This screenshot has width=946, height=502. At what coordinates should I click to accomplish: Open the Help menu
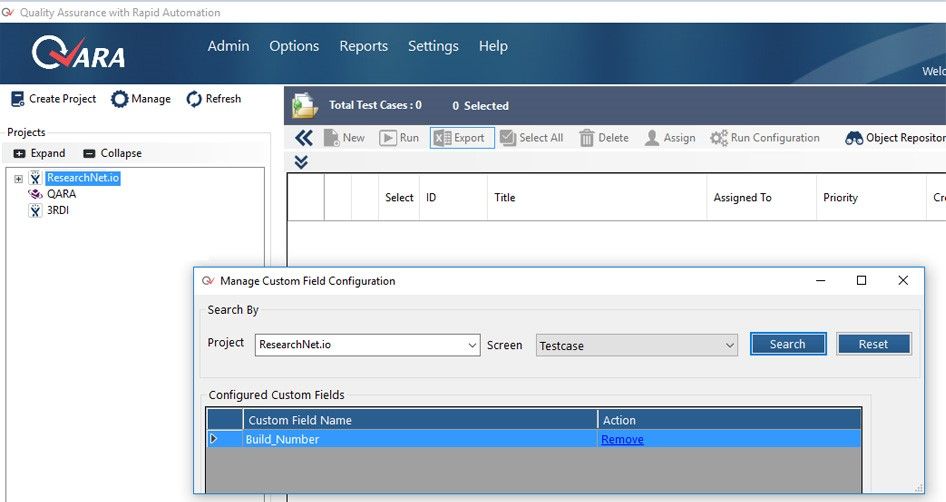[493, 46]
